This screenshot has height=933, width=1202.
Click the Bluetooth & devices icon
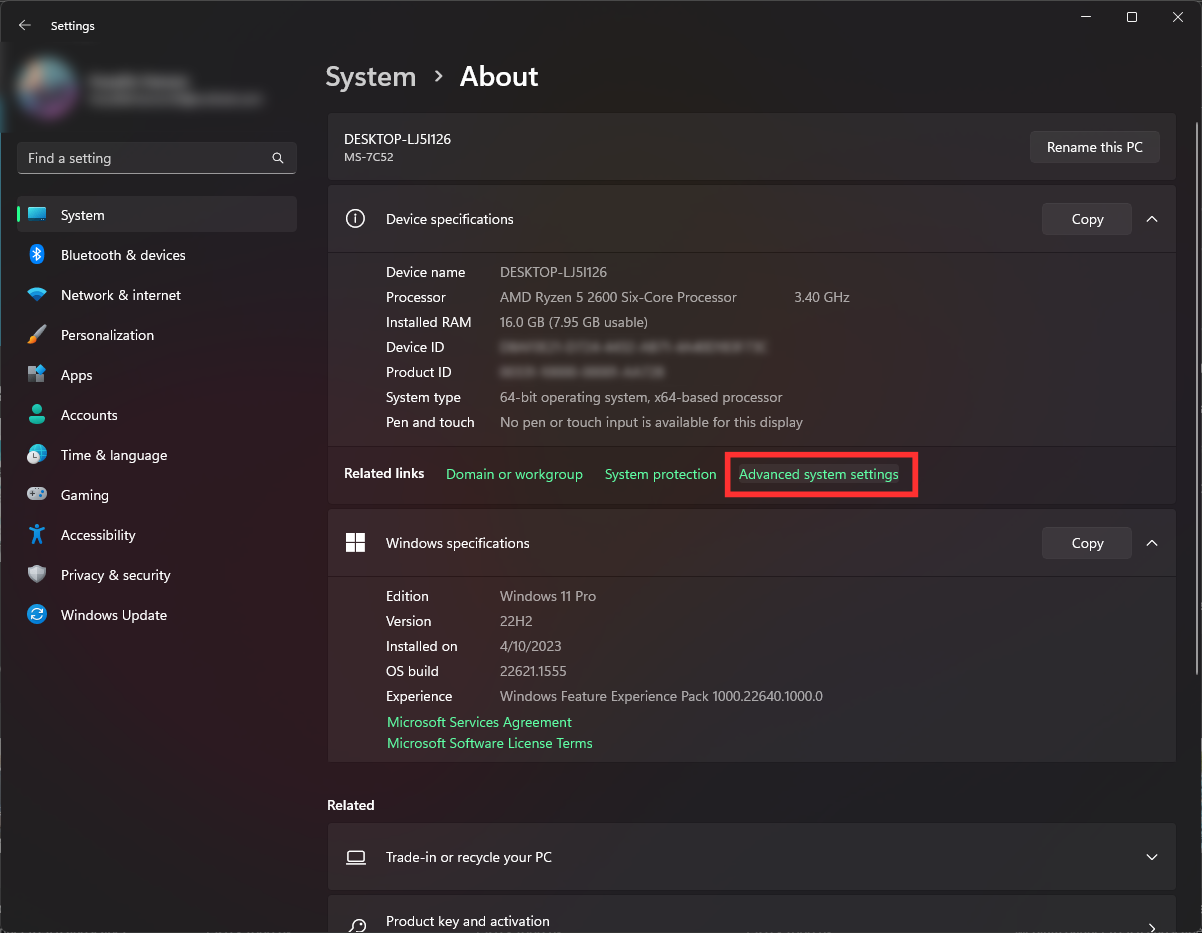37,255
